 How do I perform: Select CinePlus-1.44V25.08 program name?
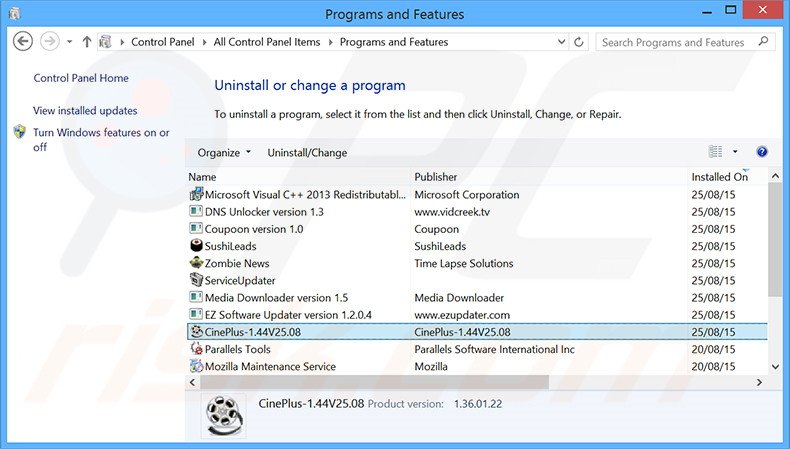click(x=252, y=332)
